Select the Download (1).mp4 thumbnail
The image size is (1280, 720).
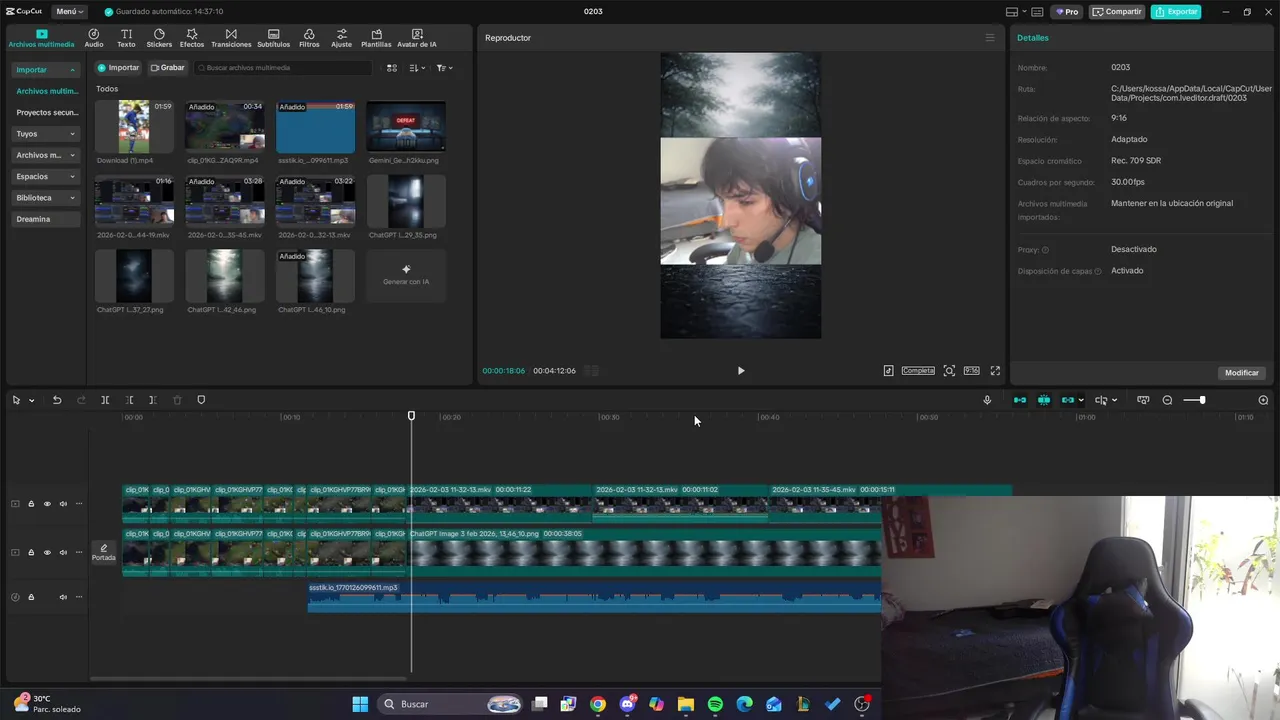134,126
